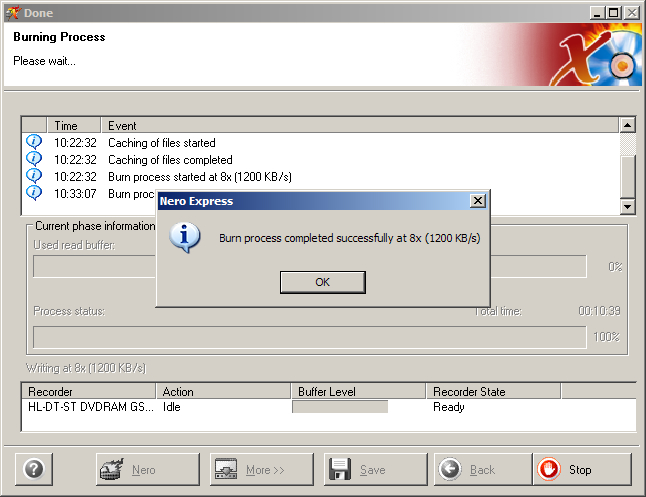Click 'Caching of files started' event text
The height and width of the screenshot is (497, 646).
tap(162, 143)
